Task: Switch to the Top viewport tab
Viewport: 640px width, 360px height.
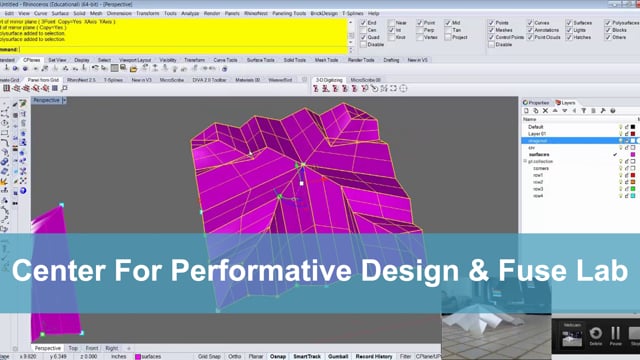Action: tap(73, 348)
